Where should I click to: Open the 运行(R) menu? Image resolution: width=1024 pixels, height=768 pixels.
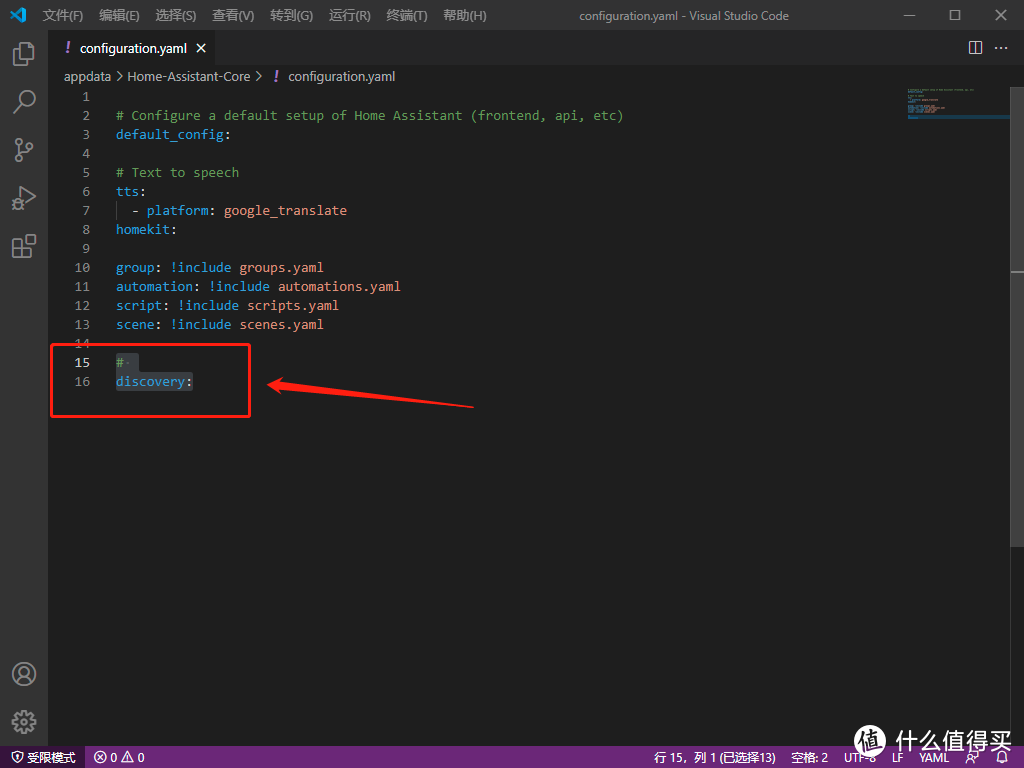pyautogui.click(x=349, y=15)
